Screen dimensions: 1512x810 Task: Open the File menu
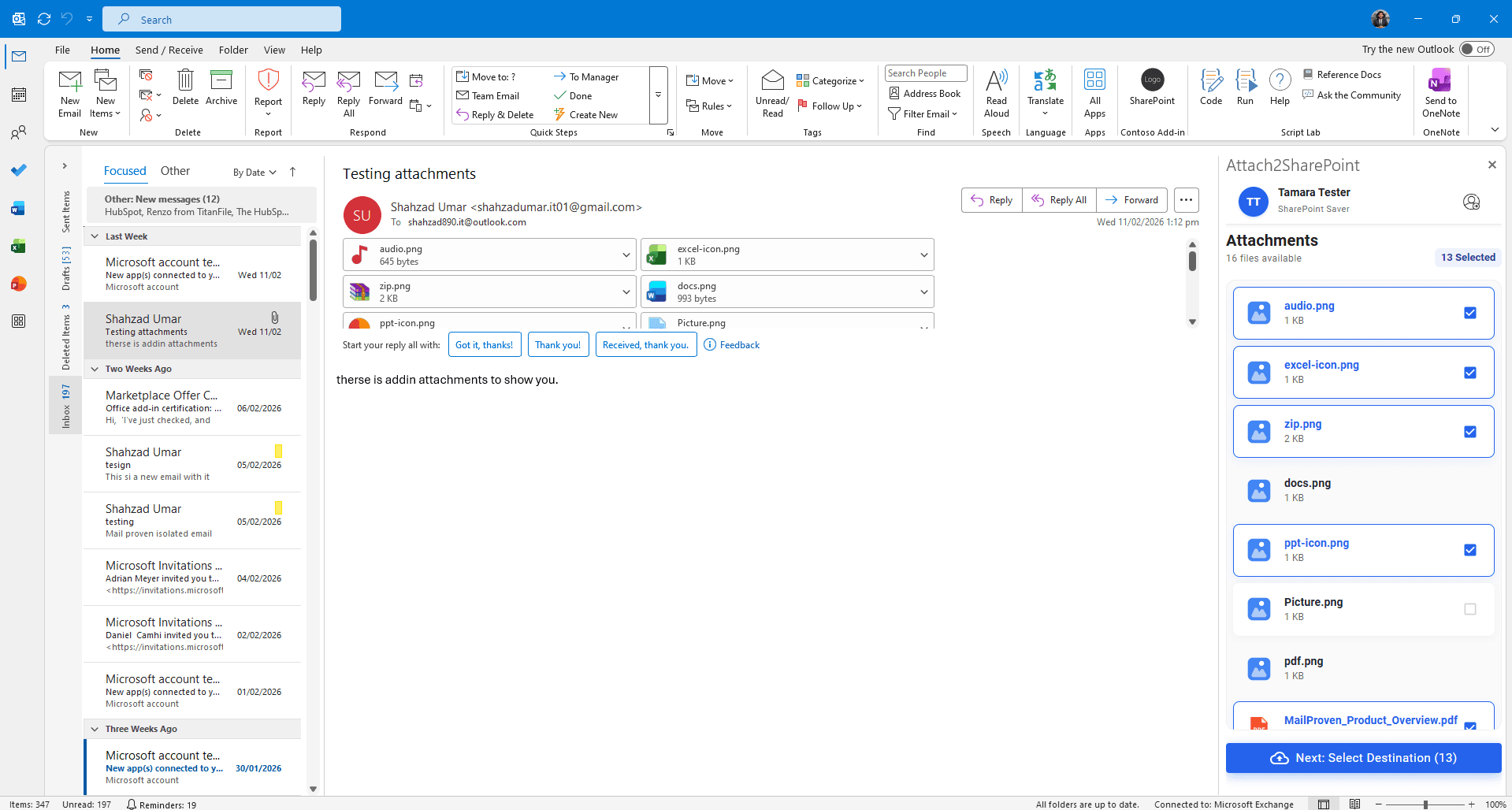point(62,50)
